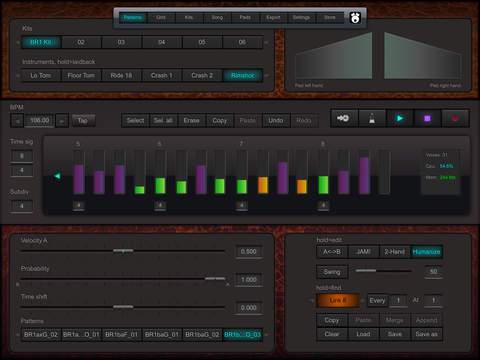Switch to the Export tab
Image resolution: width=480 pixels, height=360 pixels.
click(x=273, y=17)
